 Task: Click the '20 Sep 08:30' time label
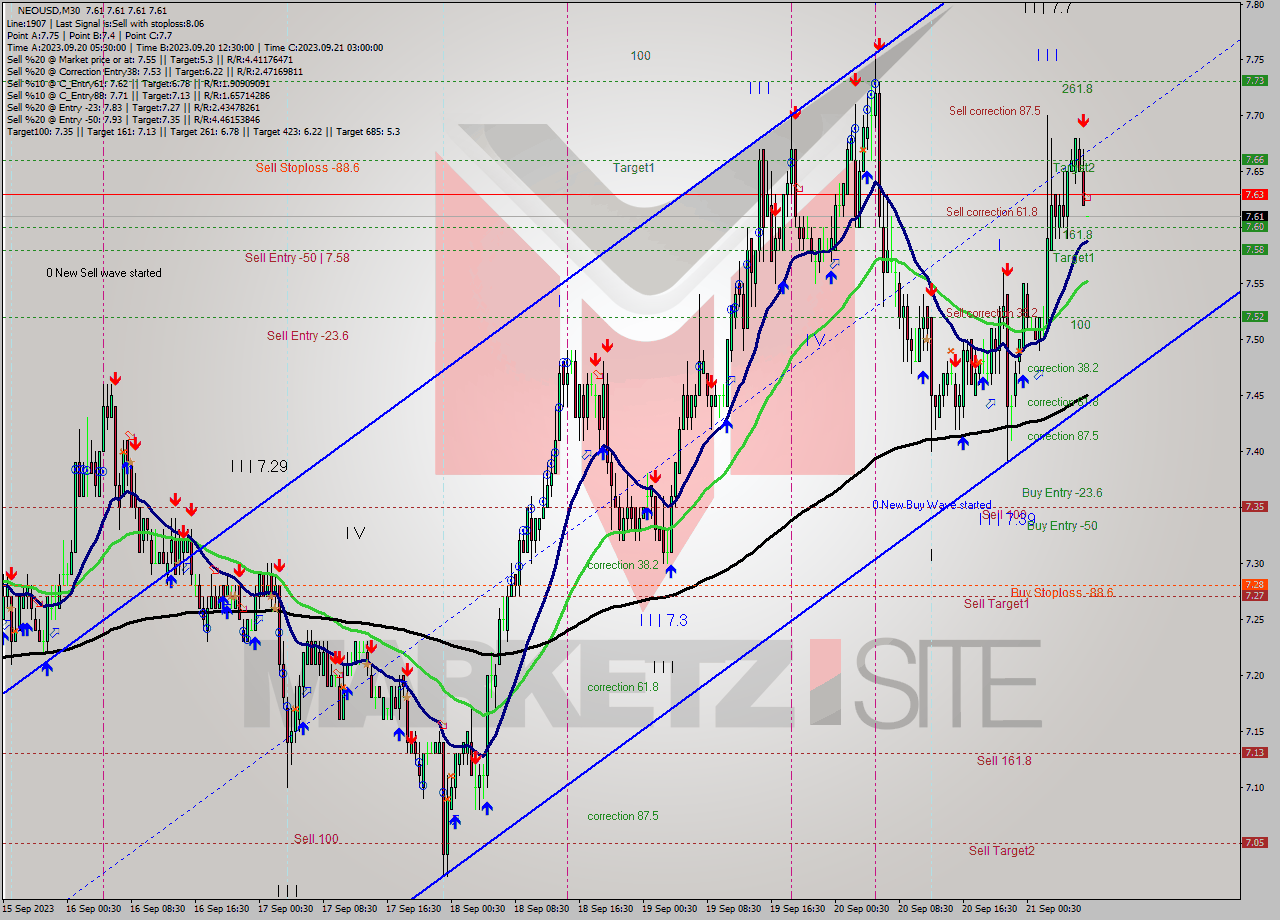[925, 909]
